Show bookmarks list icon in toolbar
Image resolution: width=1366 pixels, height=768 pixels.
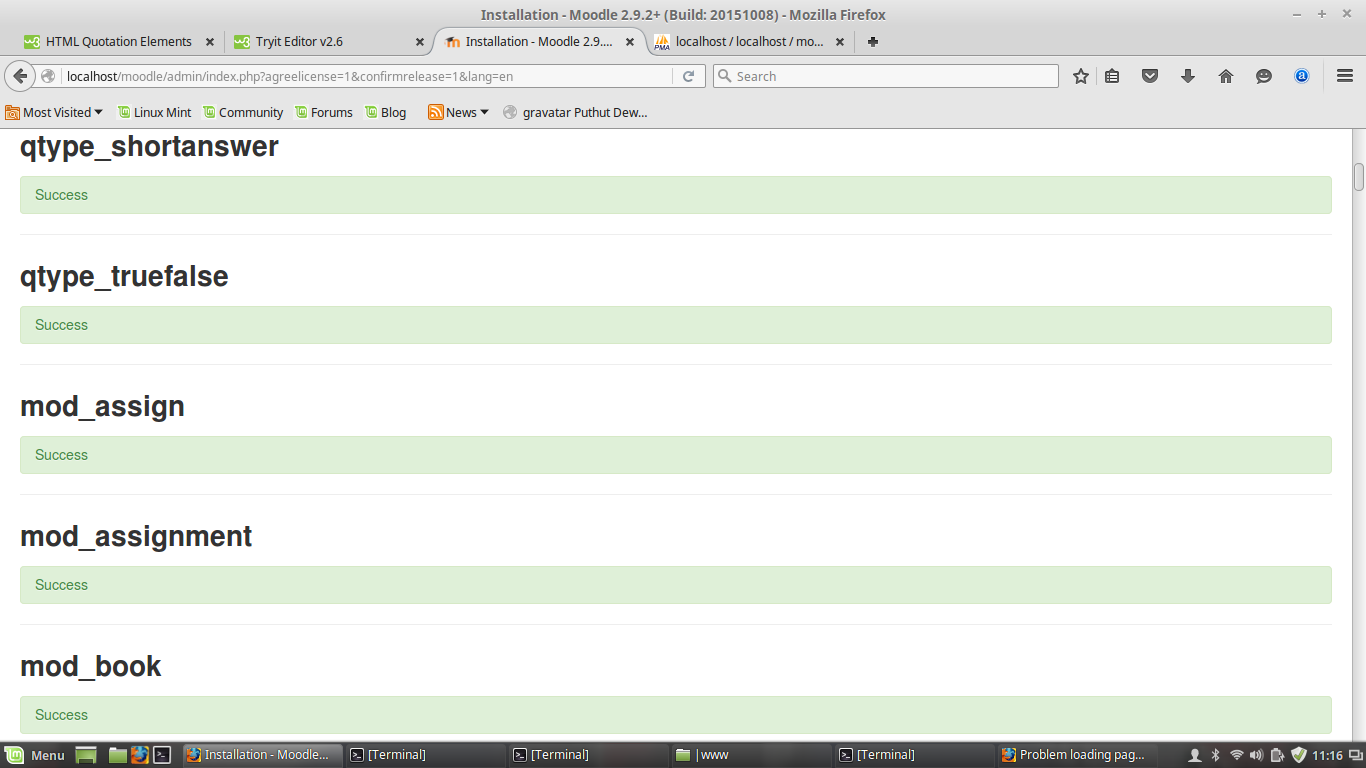(x=1112, y=76)
